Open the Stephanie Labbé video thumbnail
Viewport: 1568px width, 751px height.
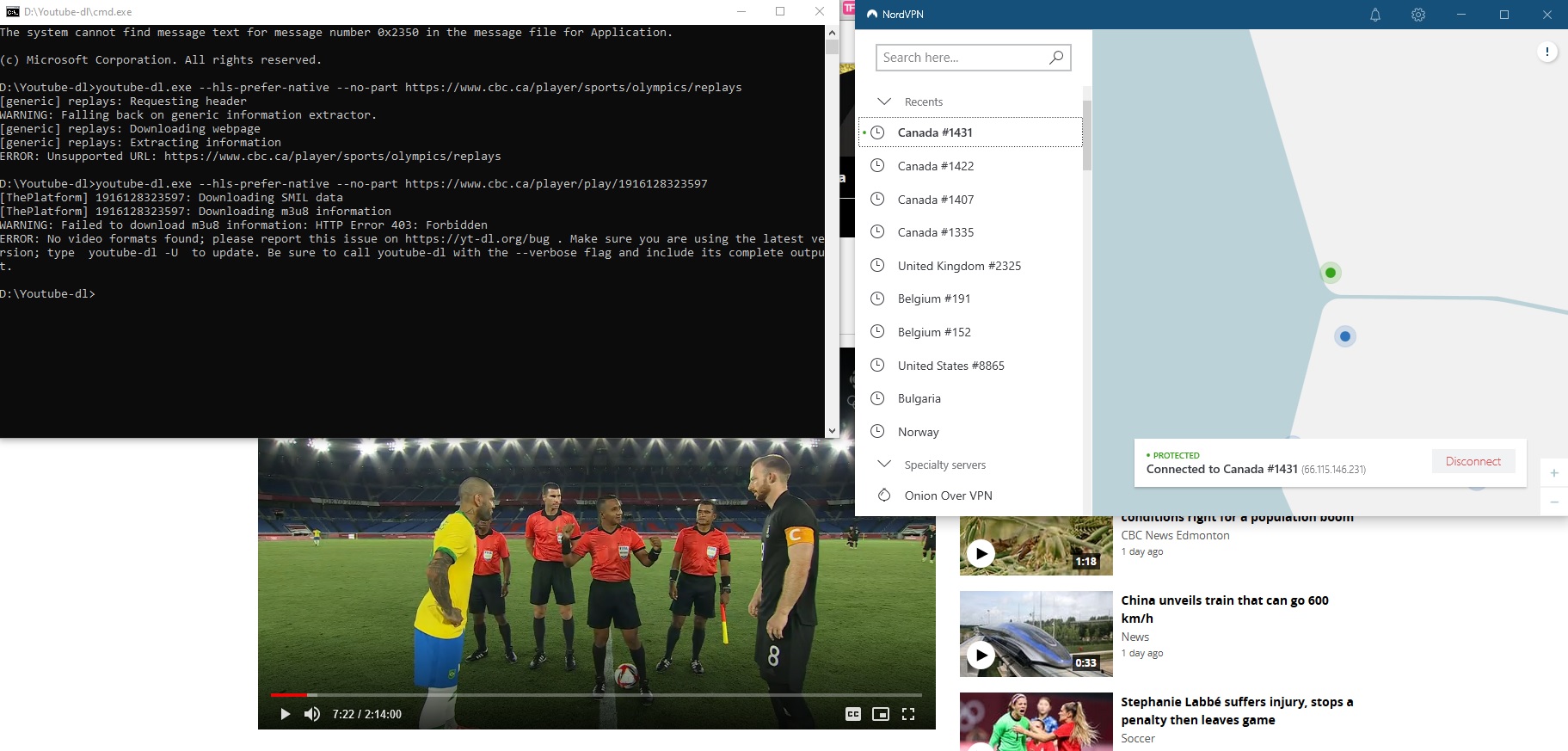(x=1036, y=722)
